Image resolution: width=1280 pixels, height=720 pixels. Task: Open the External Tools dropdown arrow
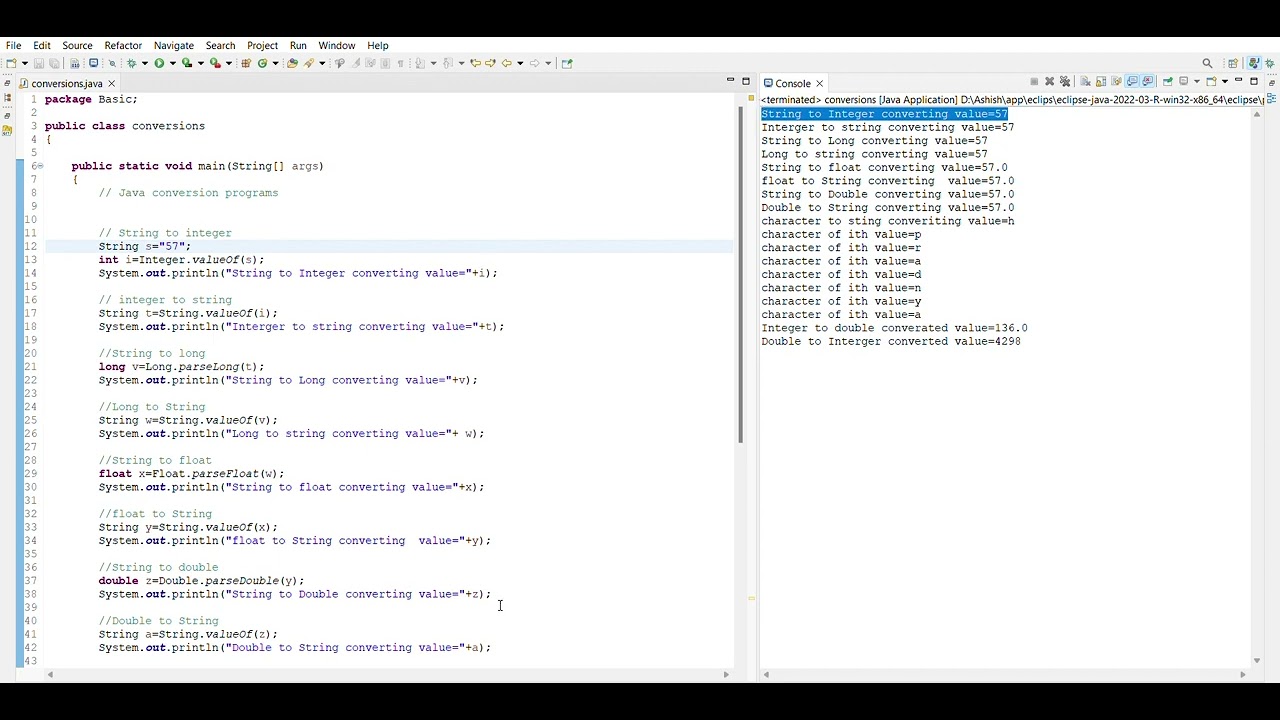229,63
